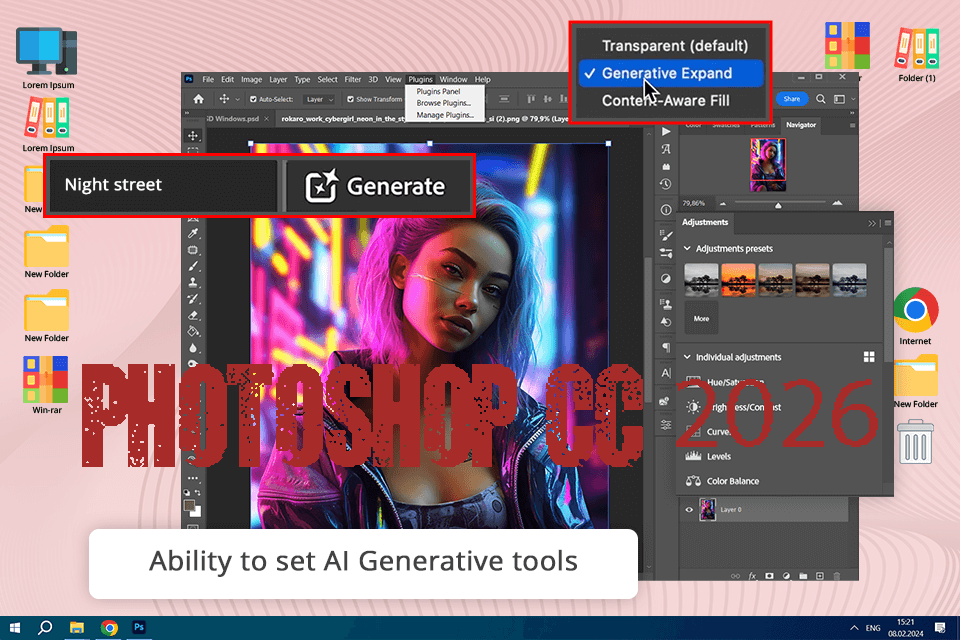Click the Generate button
Screen dimensions: 960x640
(x=377, y=186)
